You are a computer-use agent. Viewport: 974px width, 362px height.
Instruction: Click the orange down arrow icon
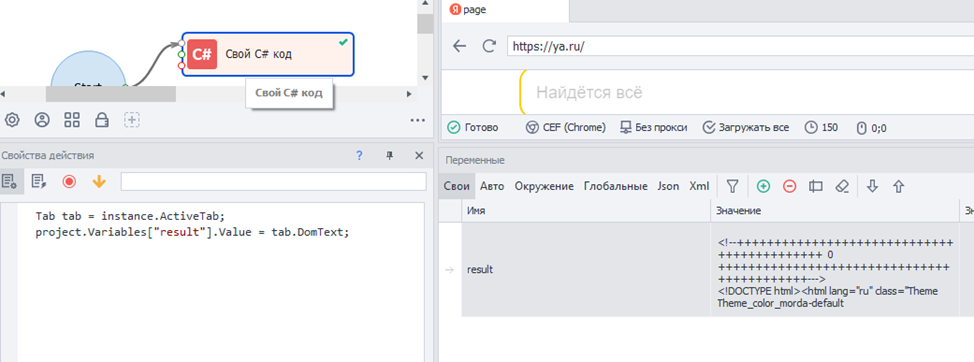tap(99, 181)
